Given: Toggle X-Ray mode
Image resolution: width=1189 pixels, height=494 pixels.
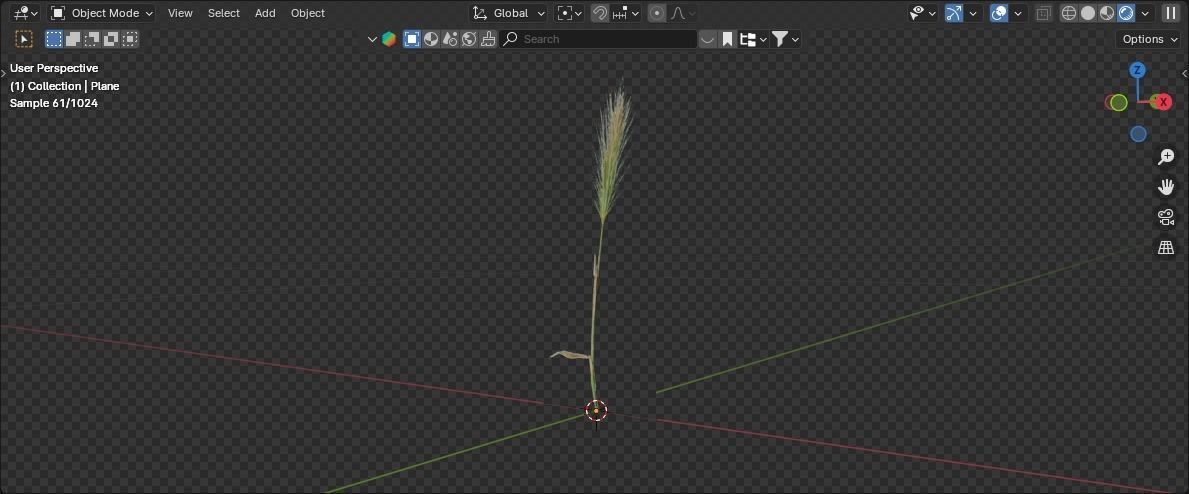Looking at the screenshot, I should coord(1043,13).
